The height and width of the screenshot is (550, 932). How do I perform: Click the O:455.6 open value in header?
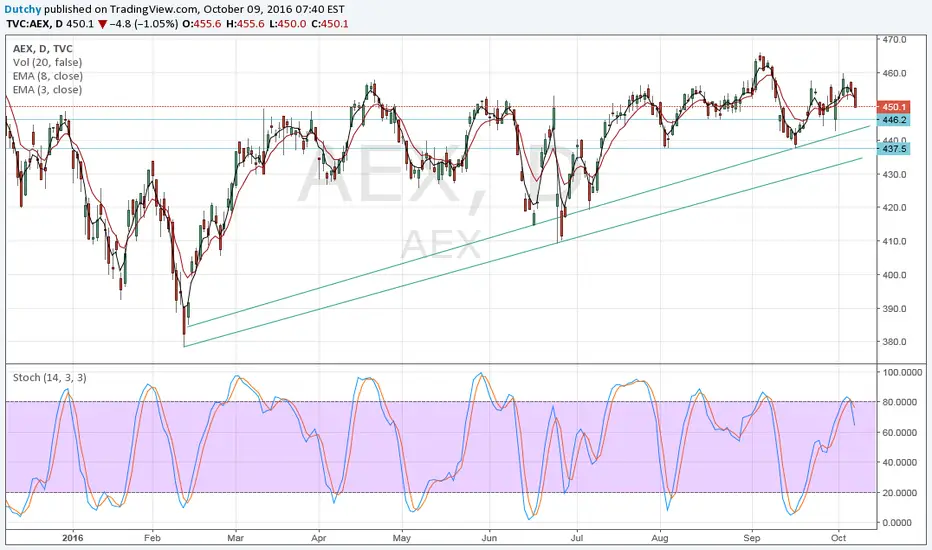coord(201,24)
